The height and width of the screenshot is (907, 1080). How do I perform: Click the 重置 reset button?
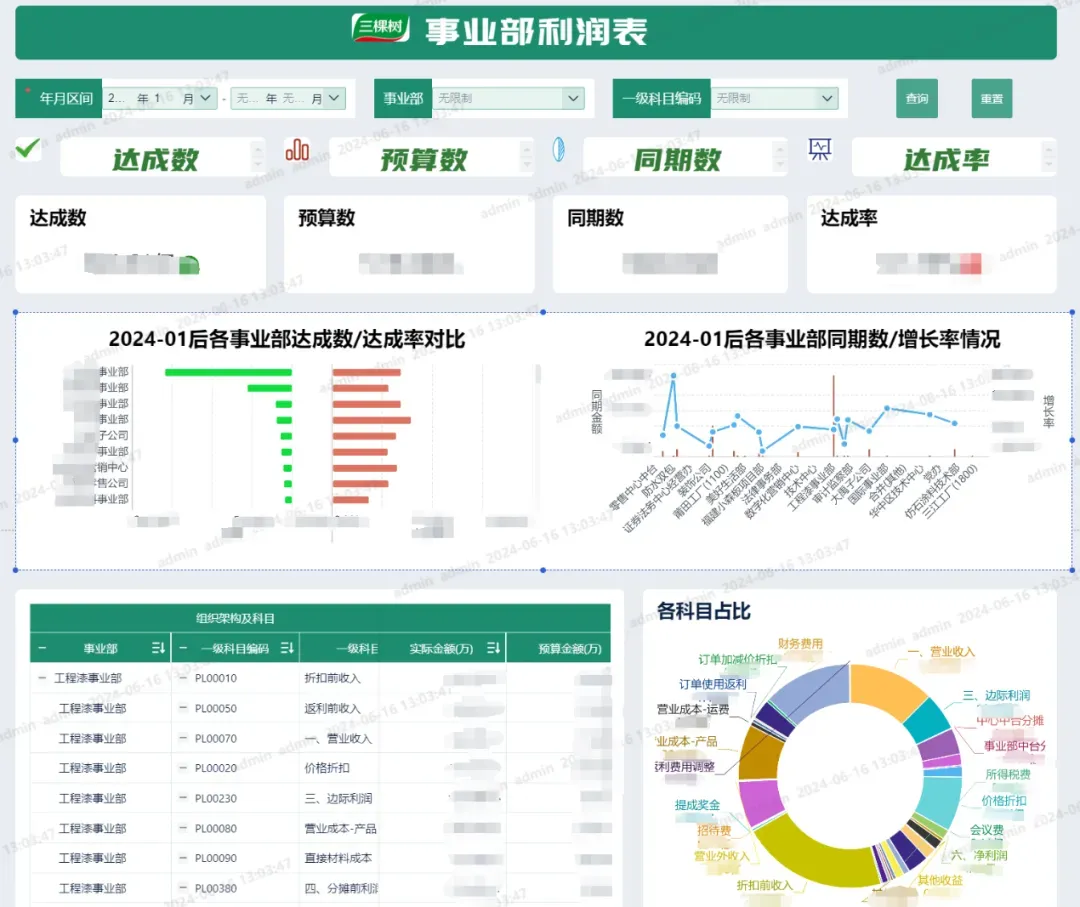992,98
